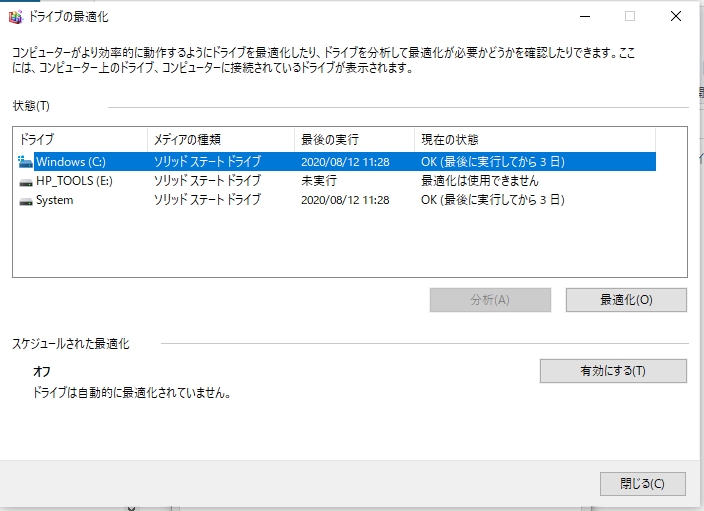Sort by the 最後の実行 column header
Viewport: 704px width, 511px height.
(x=354, y=140)
